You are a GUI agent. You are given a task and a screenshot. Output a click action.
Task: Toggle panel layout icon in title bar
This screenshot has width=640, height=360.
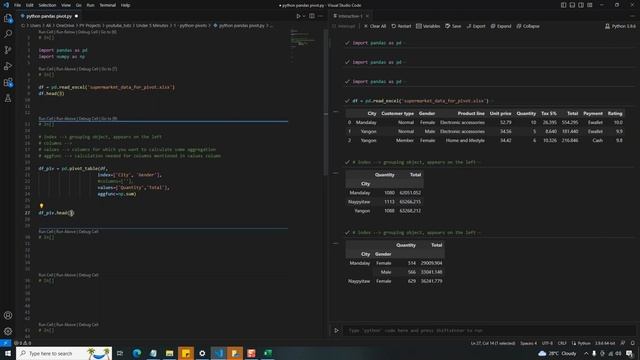point(572,5)
